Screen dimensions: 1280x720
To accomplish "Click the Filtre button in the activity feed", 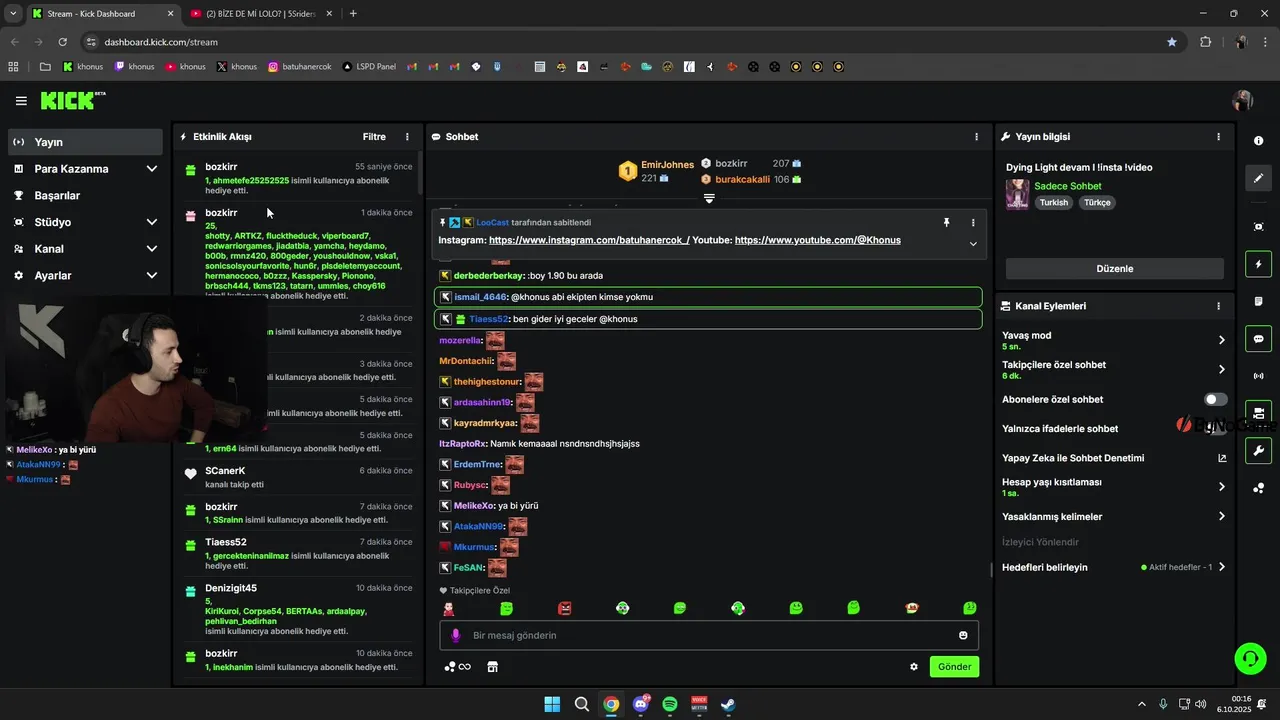I will (x=374, y=137).
